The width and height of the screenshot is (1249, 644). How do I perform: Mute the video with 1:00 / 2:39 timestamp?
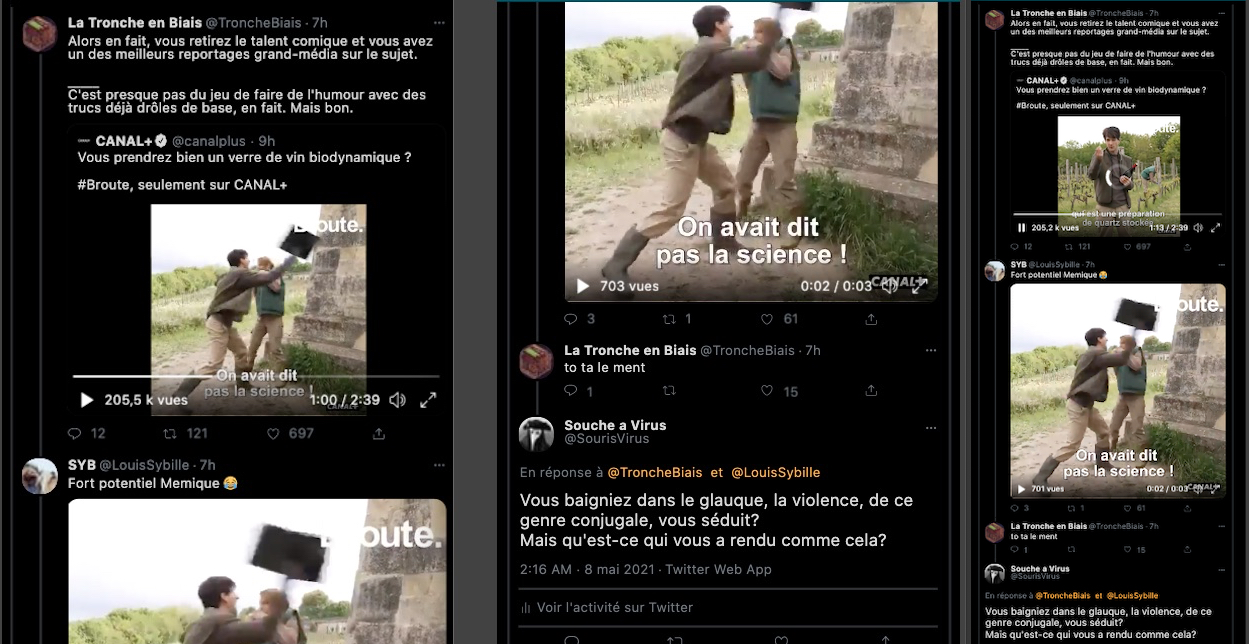click(x=397, y=400)
